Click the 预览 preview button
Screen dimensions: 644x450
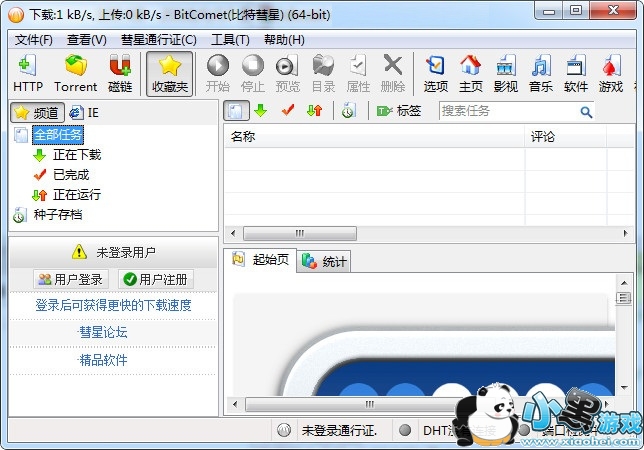288,73
